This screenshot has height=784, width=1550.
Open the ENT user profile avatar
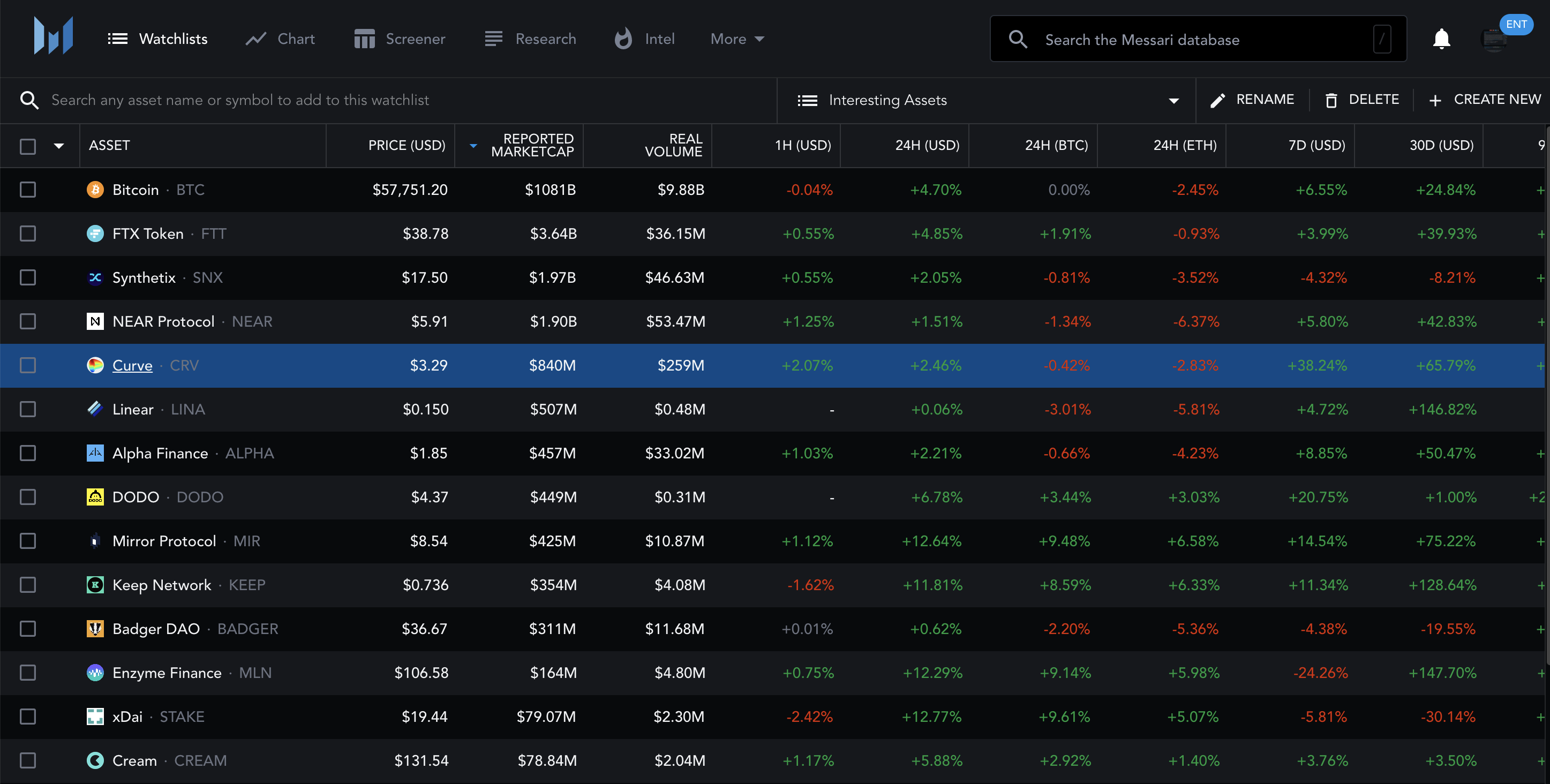1494,40
